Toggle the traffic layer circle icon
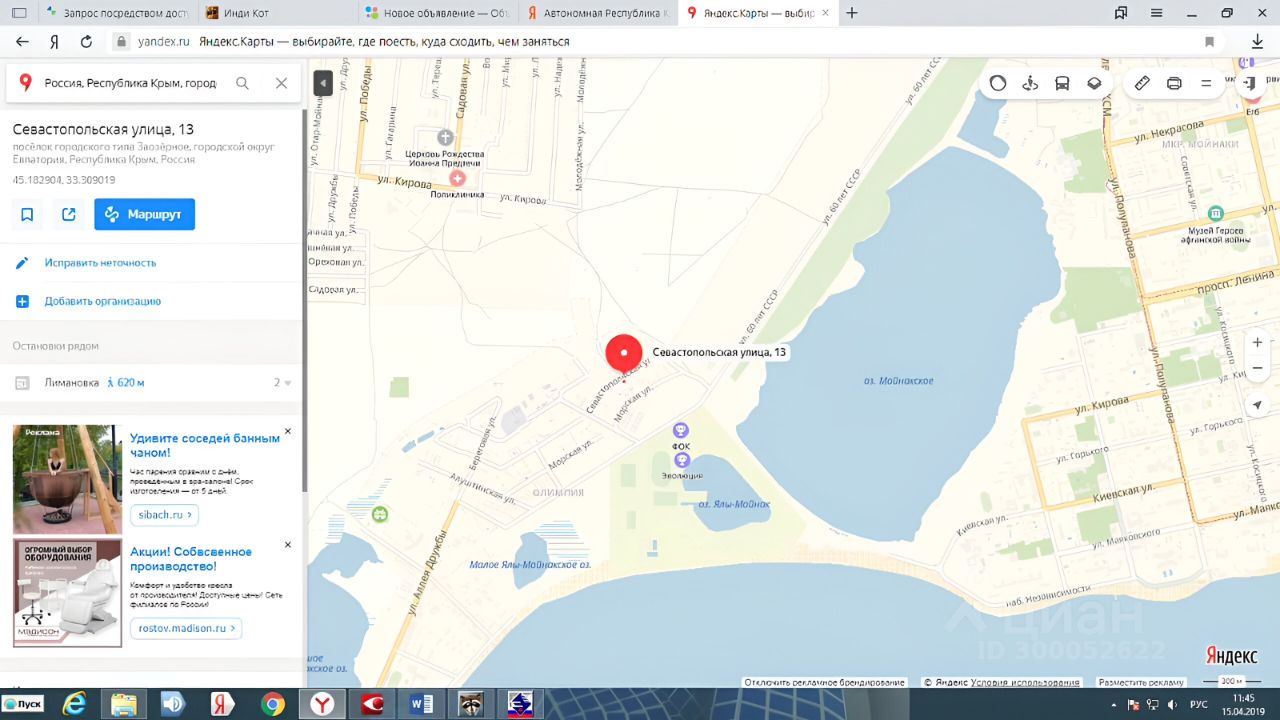Image resolution: width=1280 pixels, height=720 pixels. pyautogui.click(x=998, y=83)
